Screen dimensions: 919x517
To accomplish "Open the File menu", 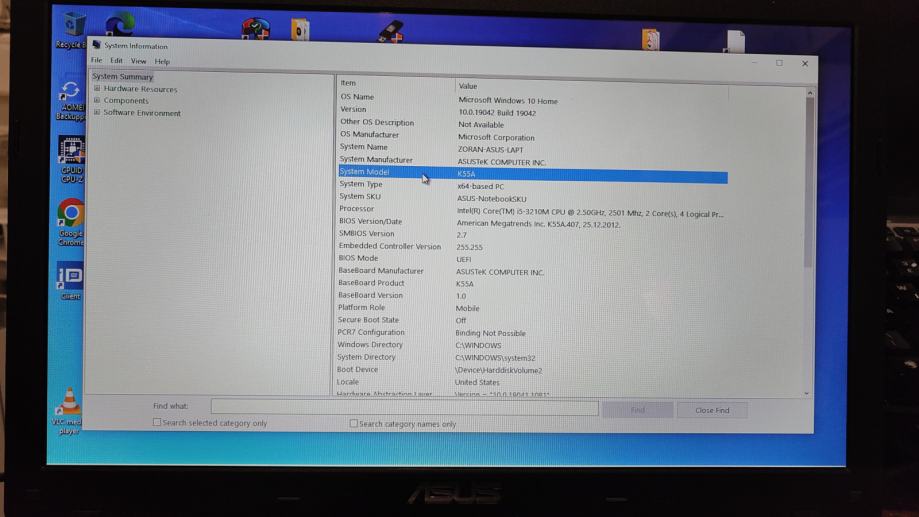I will pos(97,60).
